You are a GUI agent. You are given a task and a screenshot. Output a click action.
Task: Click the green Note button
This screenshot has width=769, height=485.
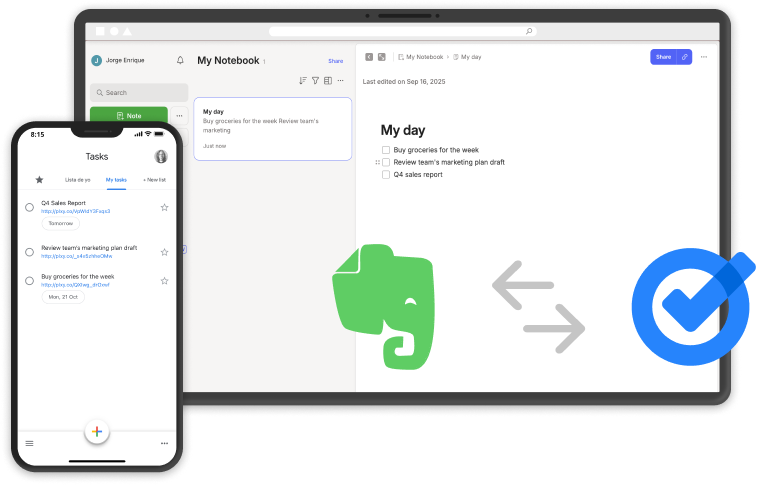[x=128, y=116]
